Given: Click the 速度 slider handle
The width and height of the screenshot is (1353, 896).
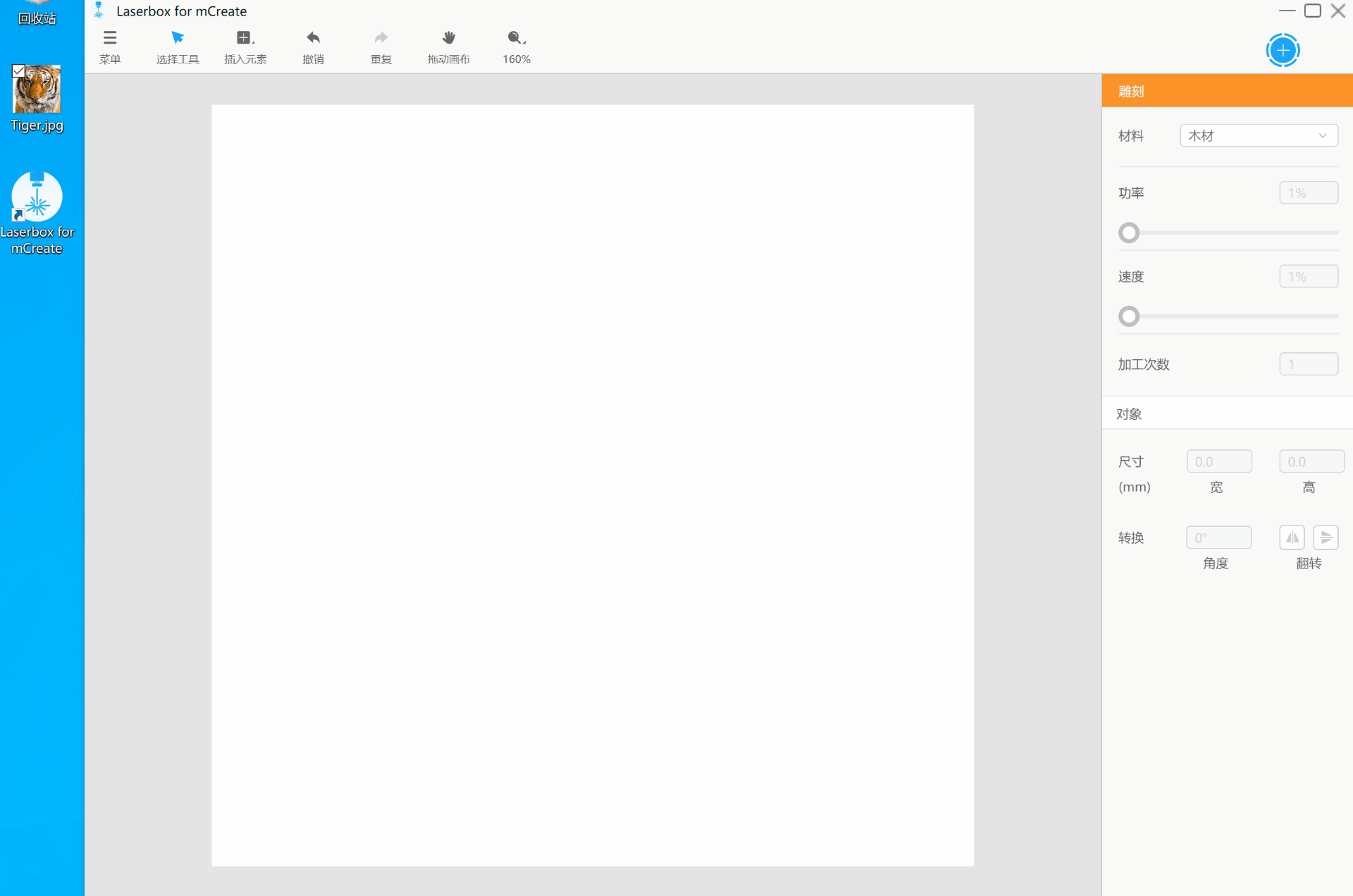Looking at the screenshot, I should [x=1129, y=316].
